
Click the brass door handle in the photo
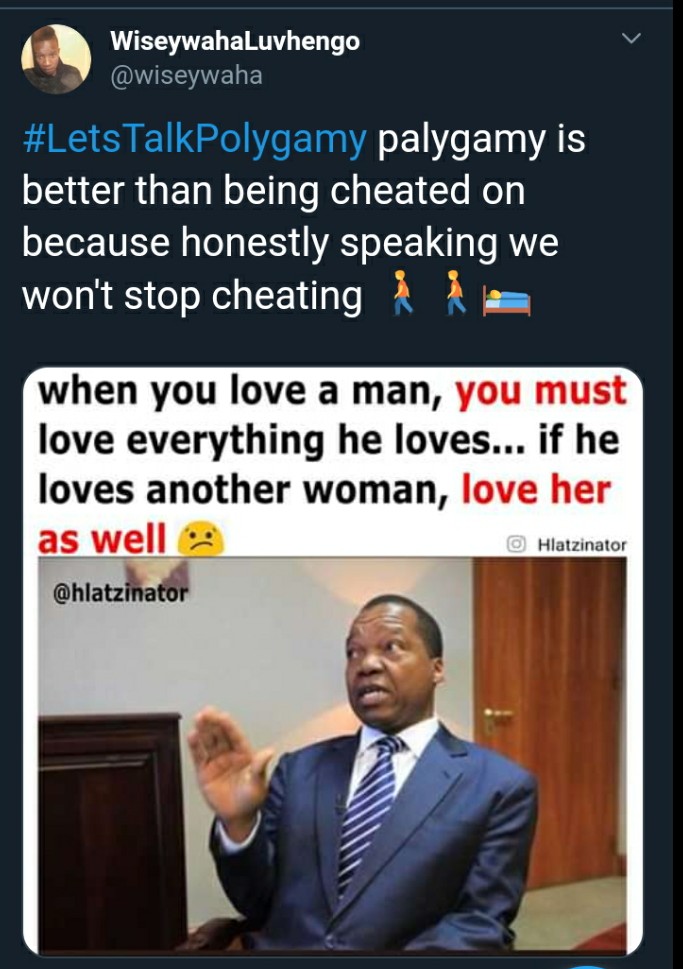coord(498,719)
